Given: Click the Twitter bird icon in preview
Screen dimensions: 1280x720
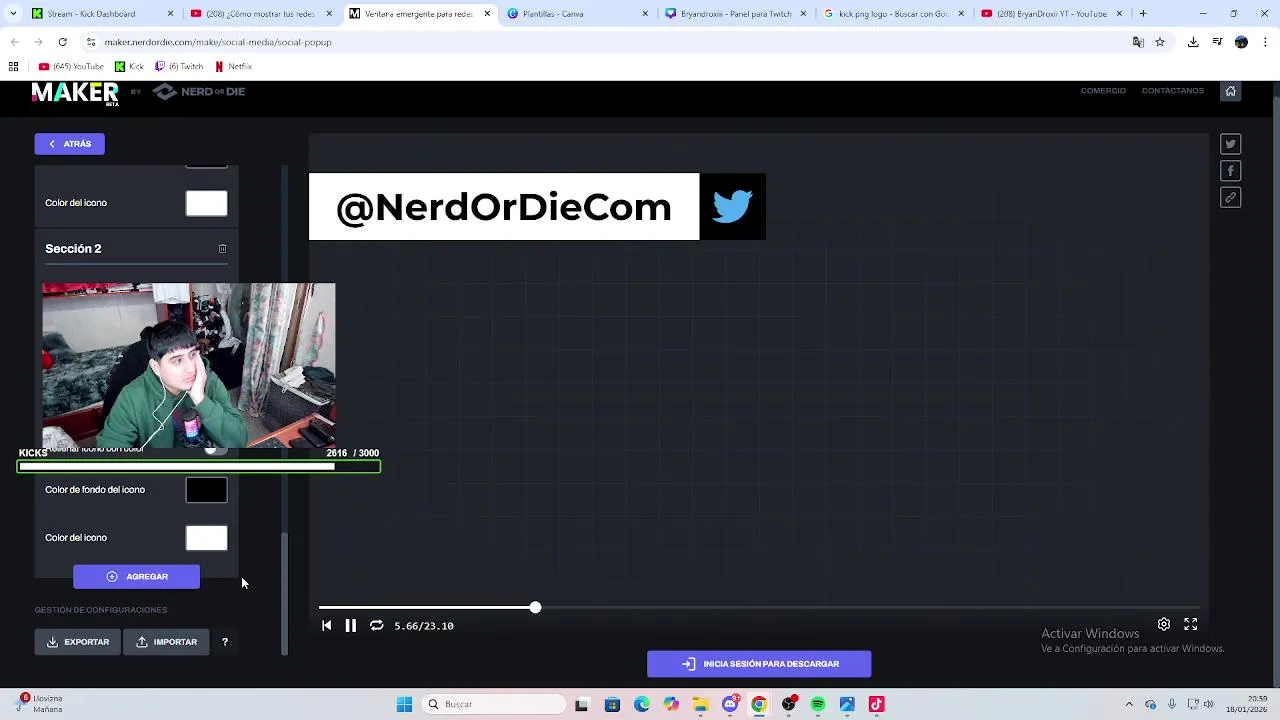Looking at the screenshot, I should coord(732,207).
